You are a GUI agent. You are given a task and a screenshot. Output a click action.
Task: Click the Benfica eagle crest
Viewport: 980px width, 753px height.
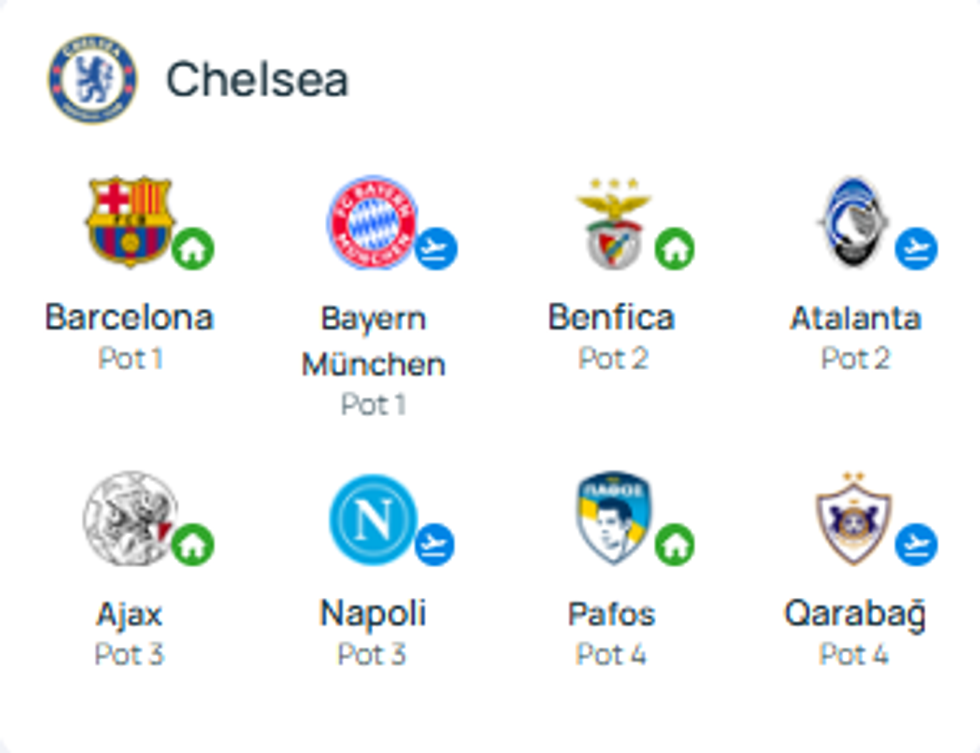pos(613,223)
